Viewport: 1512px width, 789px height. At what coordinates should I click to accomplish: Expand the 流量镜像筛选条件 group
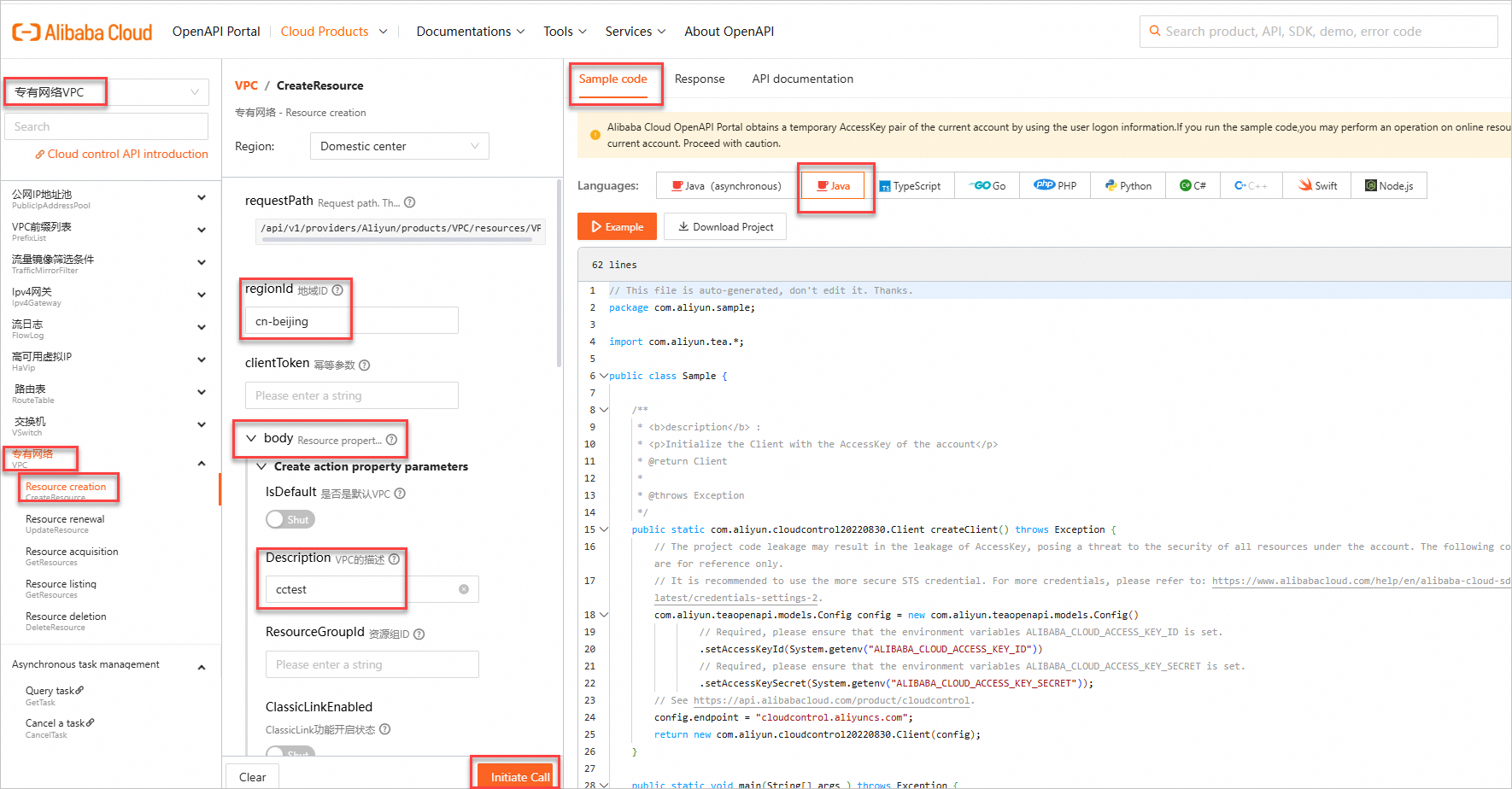(x=202, y=263)
